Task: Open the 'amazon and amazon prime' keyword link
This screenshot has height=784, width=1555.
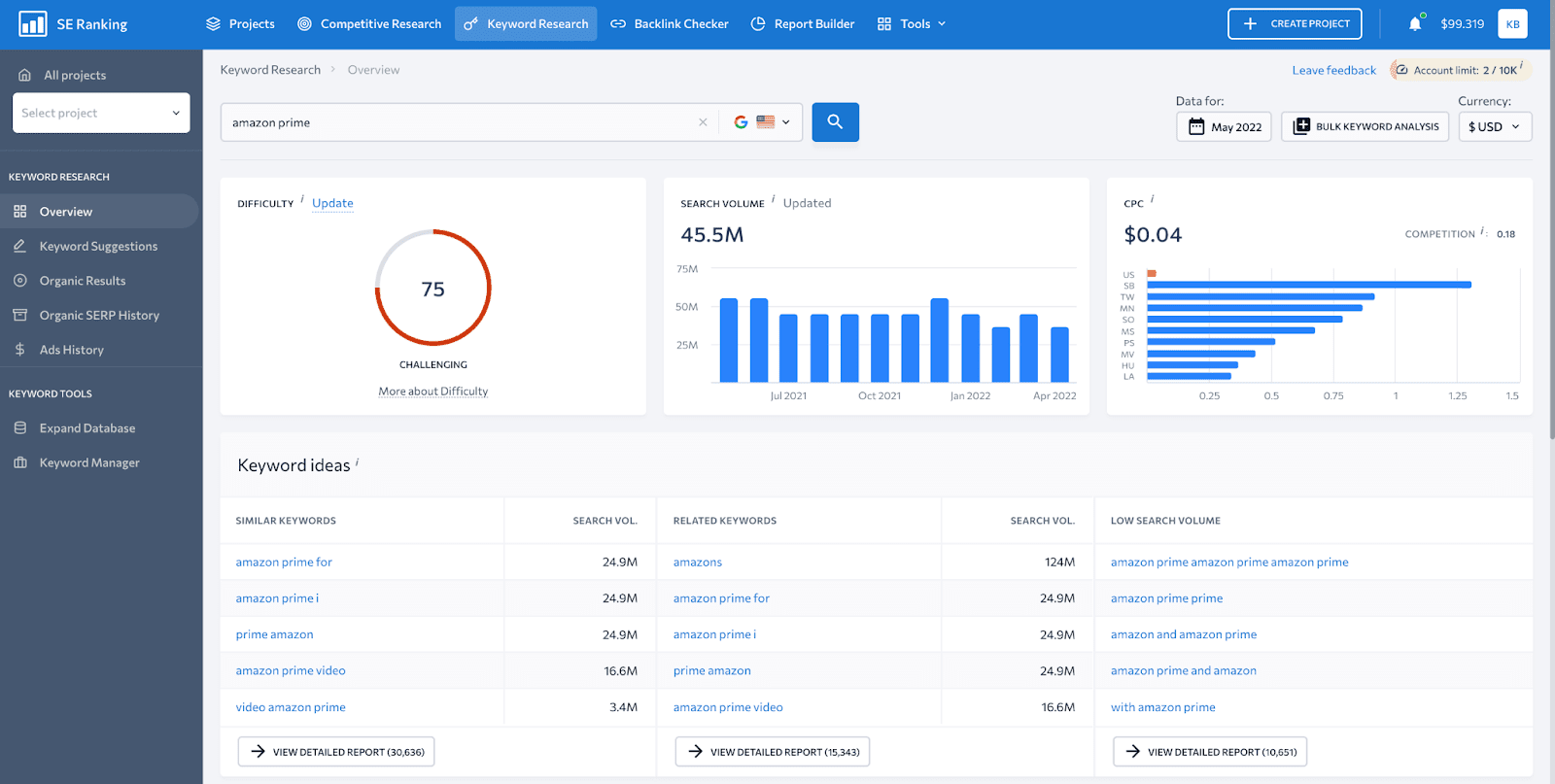Action: click(x=1184, y=634)
